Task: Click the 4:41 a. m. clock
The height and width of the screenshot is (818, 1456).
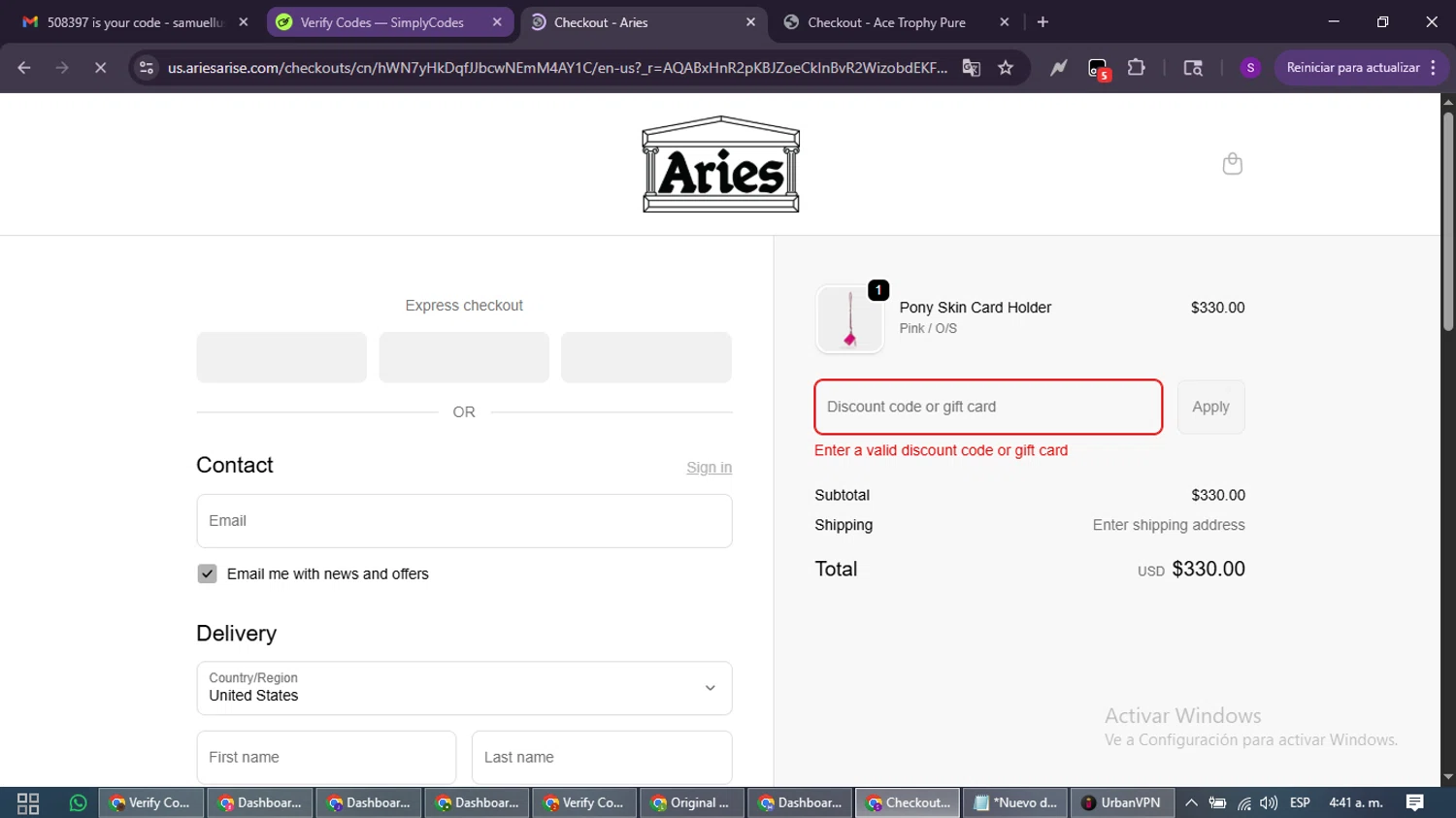Action: [x=1356, y=802]
